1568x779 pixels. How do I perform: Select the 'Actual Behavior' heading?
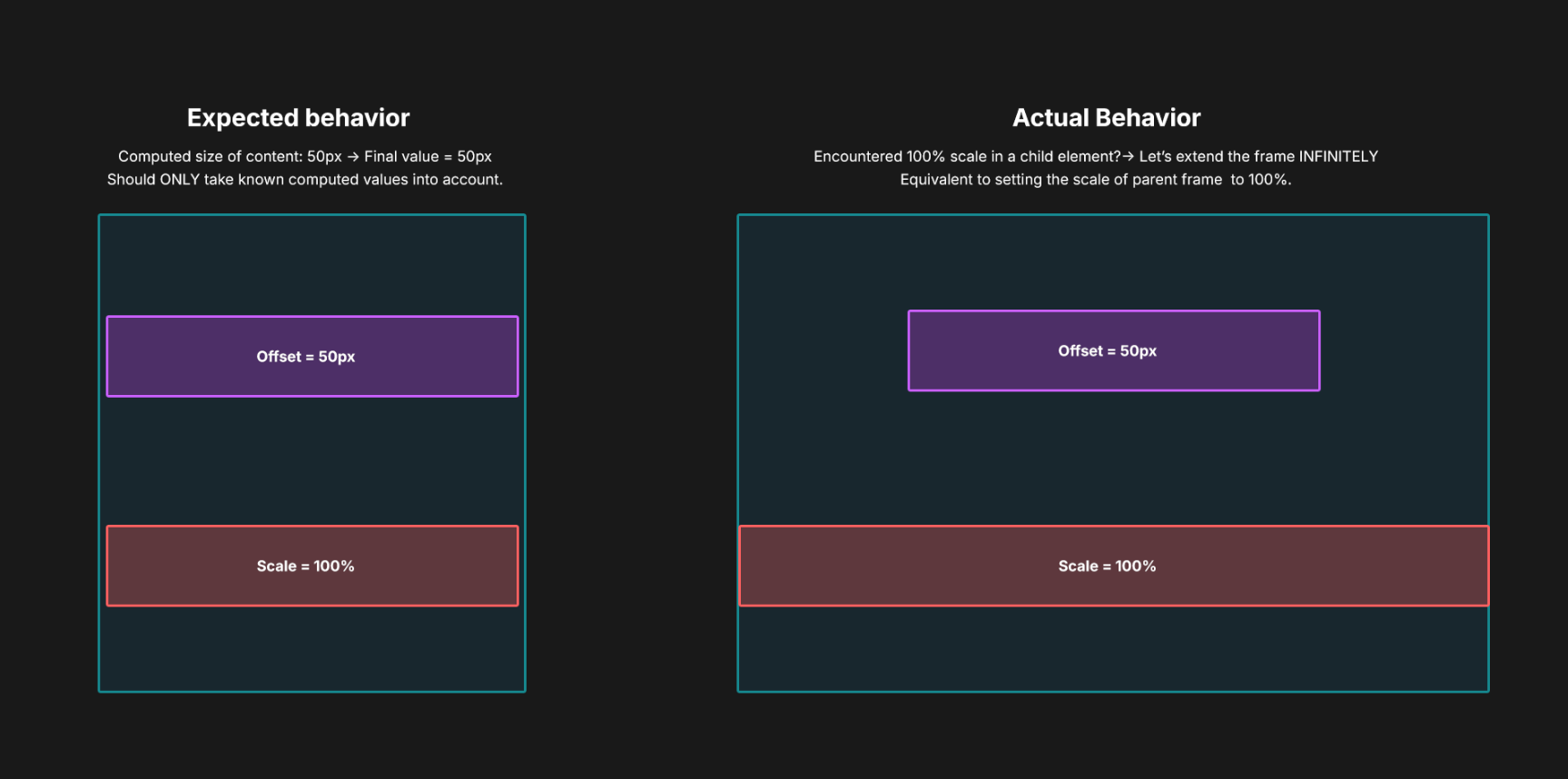1107,118
